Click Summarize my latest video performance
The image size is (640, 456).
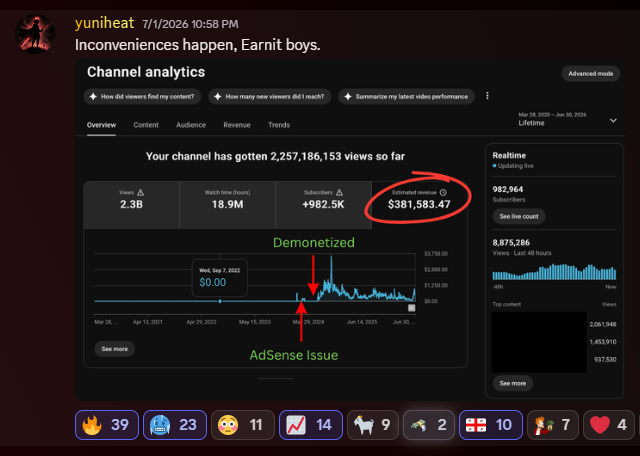click(407, 97)
